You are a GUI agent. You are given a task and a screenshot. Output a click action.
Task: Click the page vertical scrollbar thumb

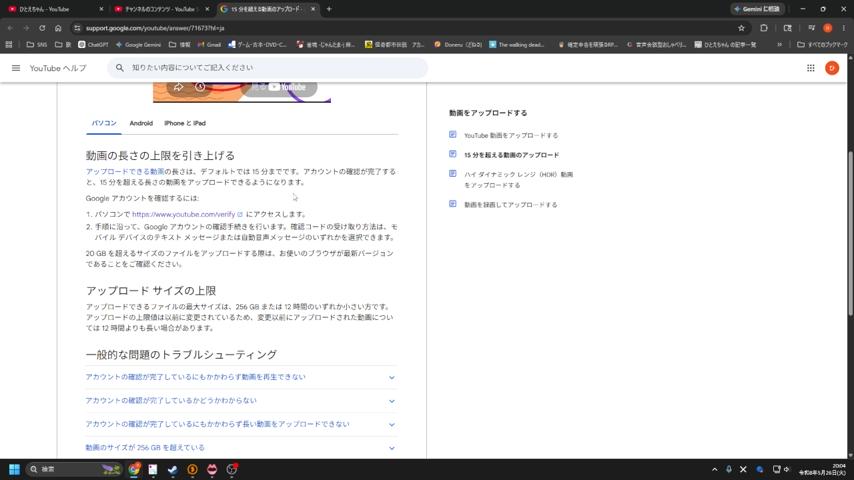pos(850,233)
